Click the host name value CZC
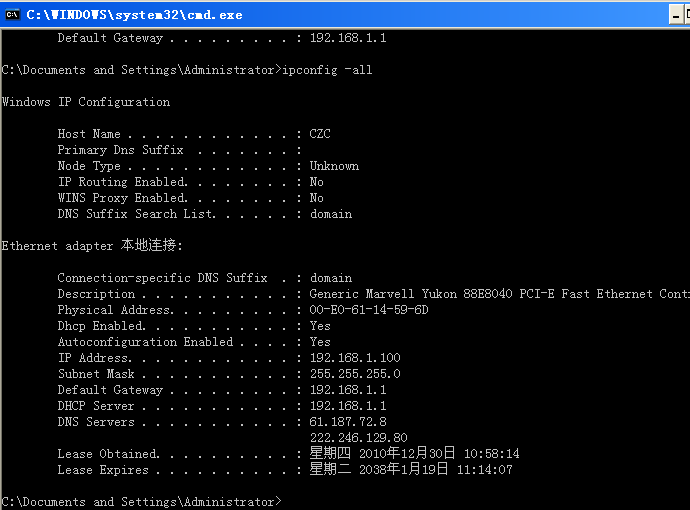Viewport: 690px width, 510px height. (x=320, y=134)
